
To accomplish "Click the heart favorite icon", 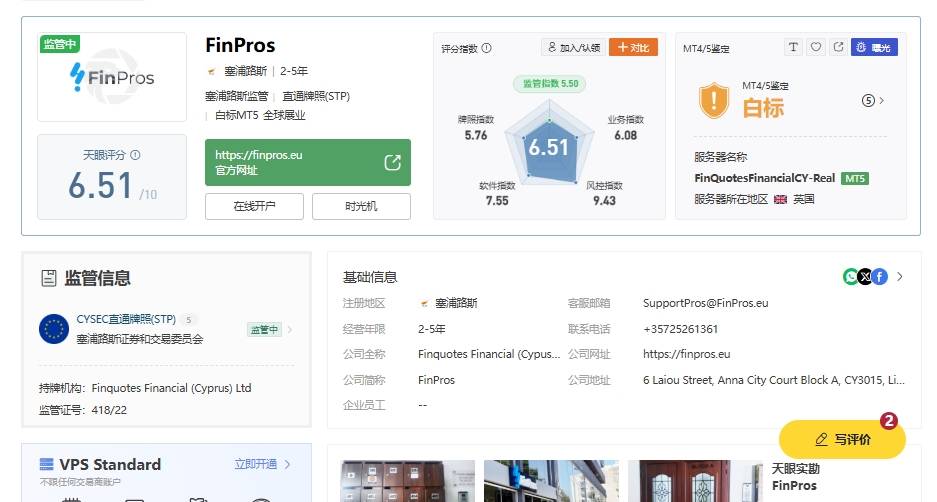I will (x=816, y=47).
